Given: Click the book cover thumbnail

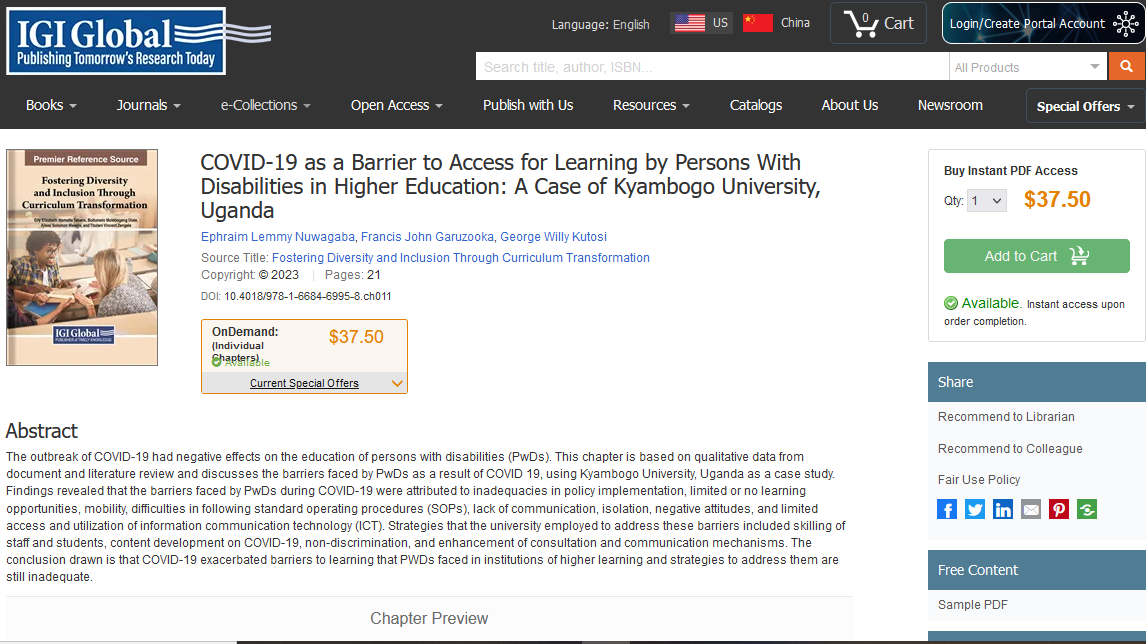Looking at the screenshot, I should pos(82,258).
